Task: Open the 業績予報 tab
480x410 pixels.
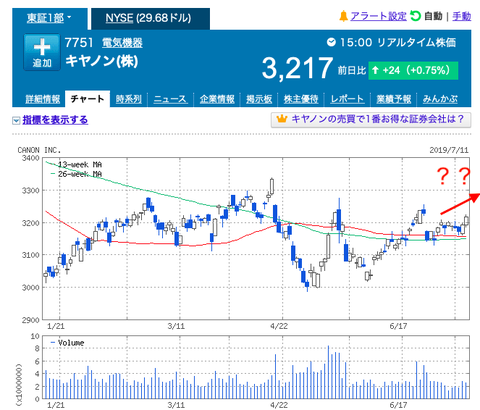Action: tap(394, 99)
